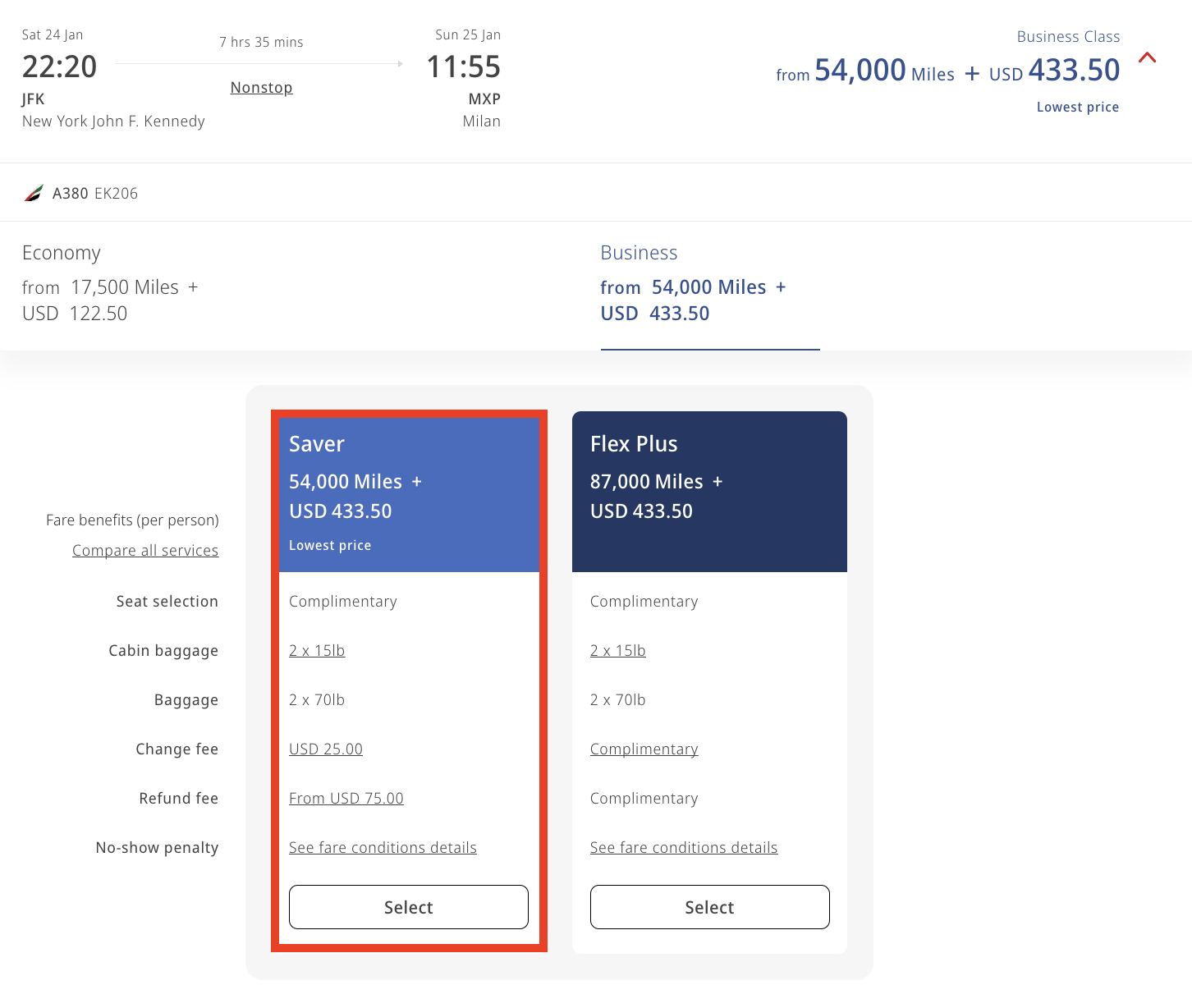See fare conditions details for Flex Plus
This screenshot has height=1008, width=1192.
[683, 848]
